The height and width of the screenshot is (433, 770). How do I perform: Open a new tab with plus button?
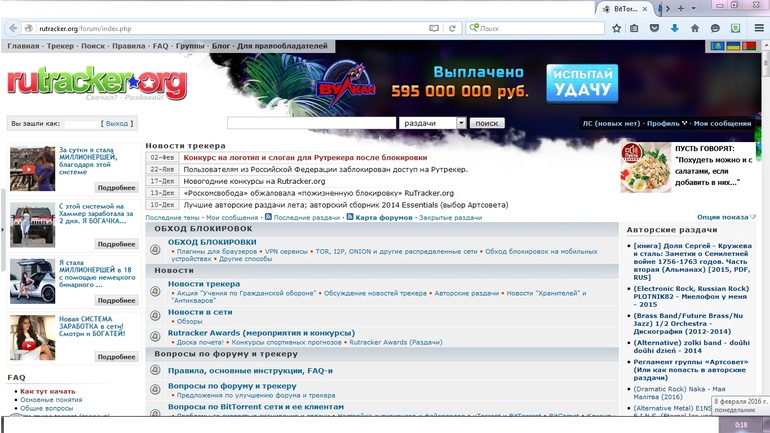(x=681, y=8)
